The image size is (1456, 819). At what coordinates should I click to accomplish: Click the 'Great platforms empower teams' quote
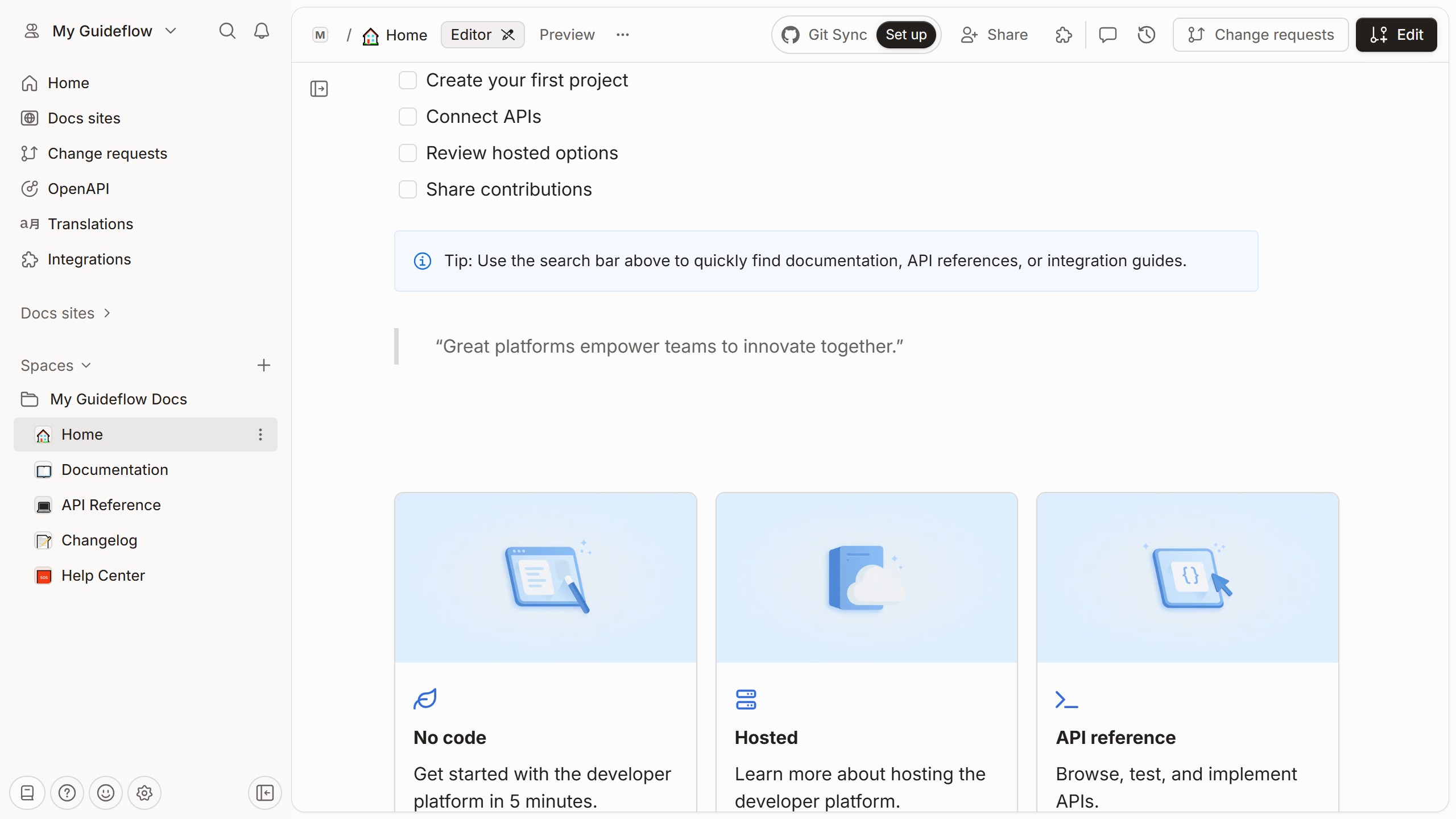[669, 346]
